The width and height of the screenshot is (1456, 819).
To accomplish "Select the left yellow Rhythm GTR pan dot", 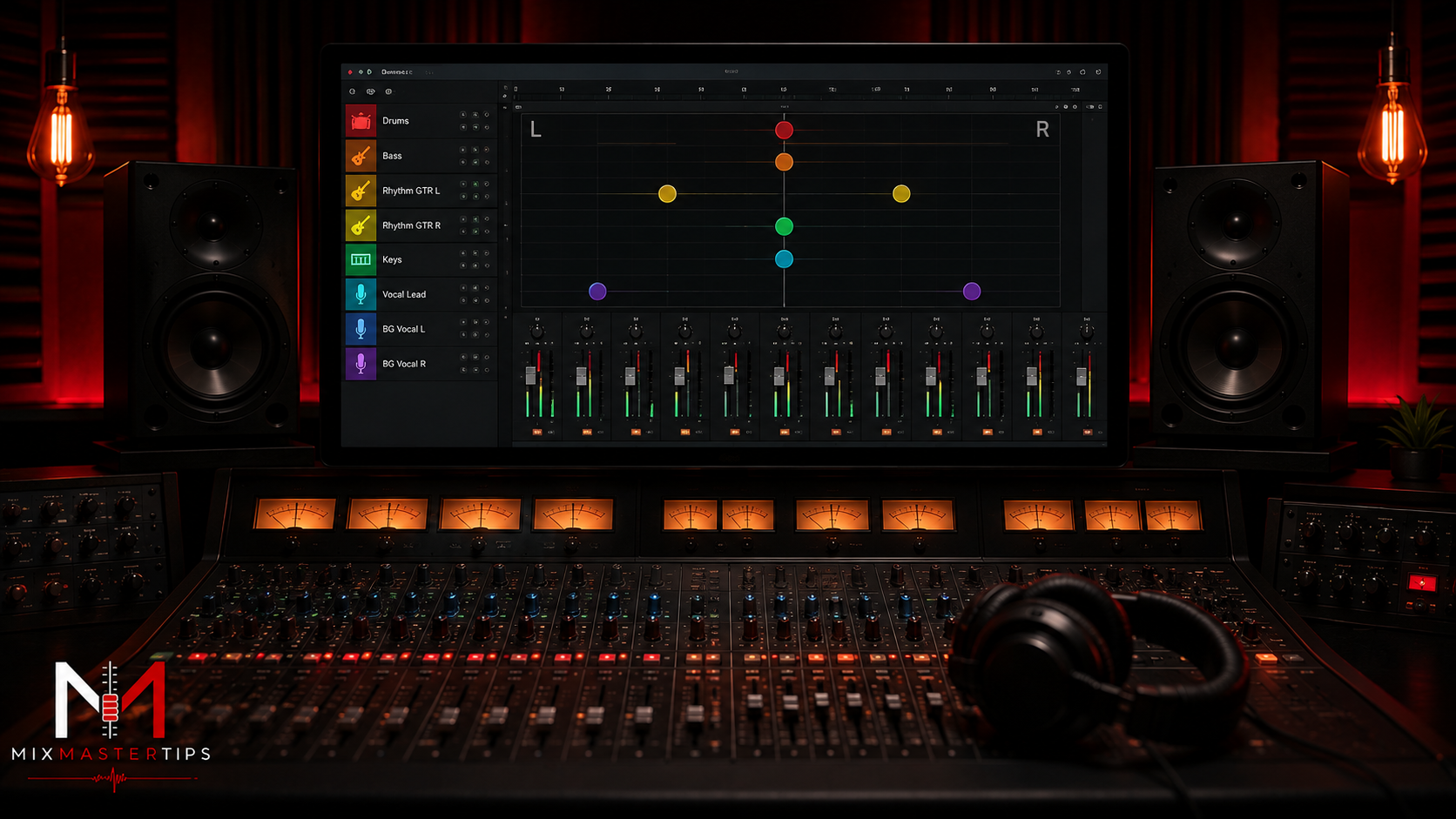I will tap(667, 193).
